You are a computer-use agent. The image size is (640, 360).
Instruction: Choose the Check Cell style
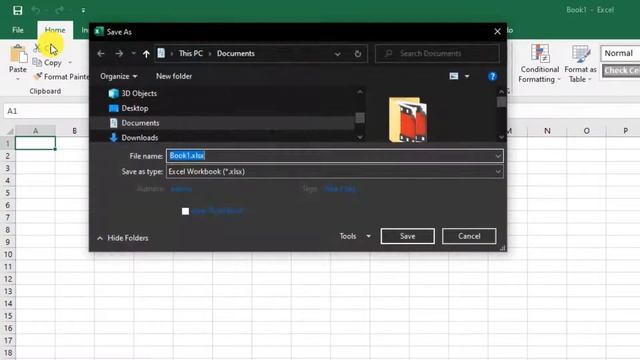point(621,70)
